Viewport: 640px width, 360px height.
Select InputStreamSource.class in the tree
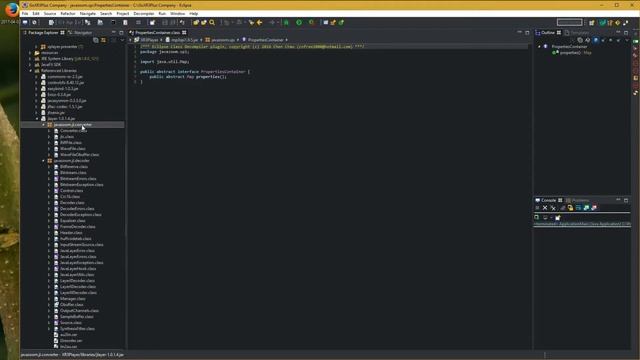(82, 244)
